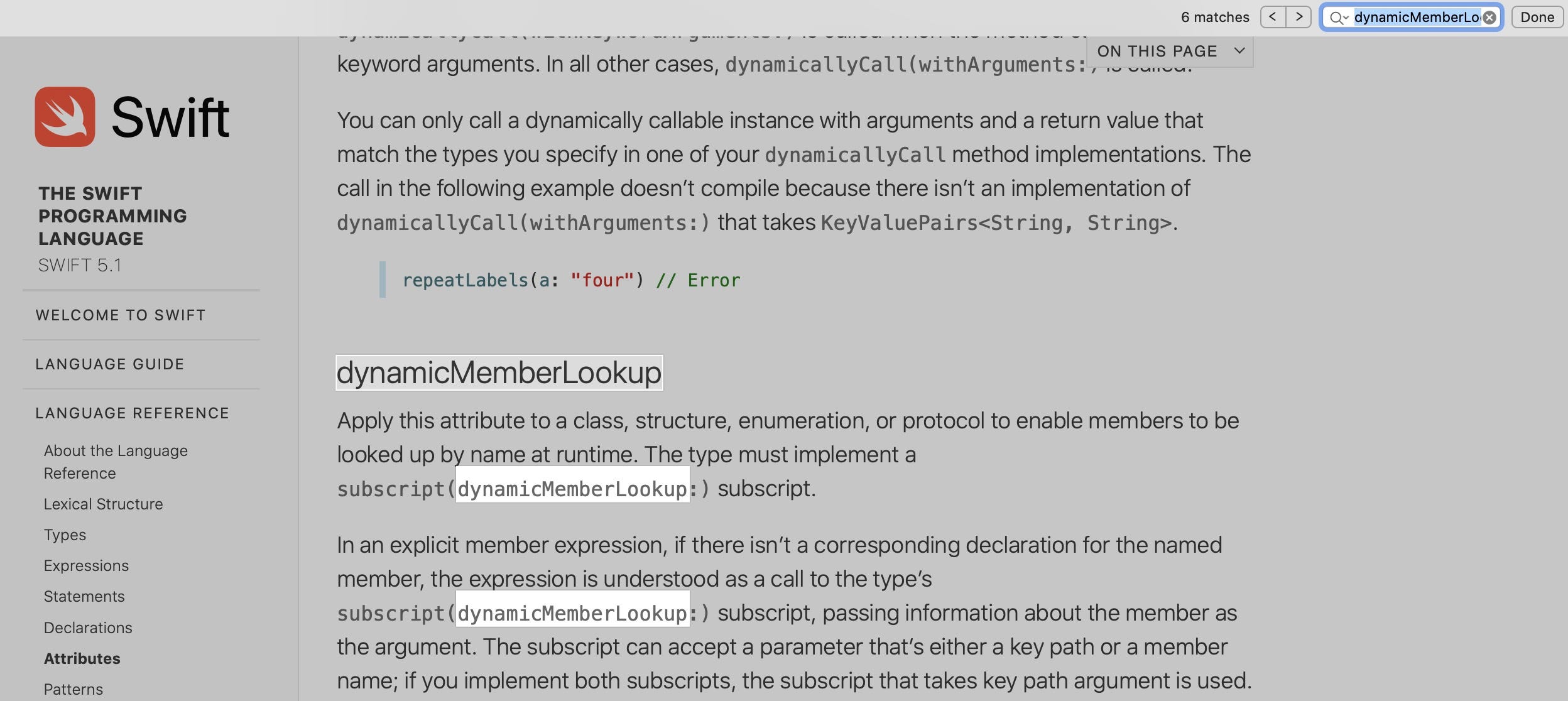Image resolution: width=1568 pixels, height=701 pixels.
Task: Open the Patterns reference page
Action: coord(74,688)
